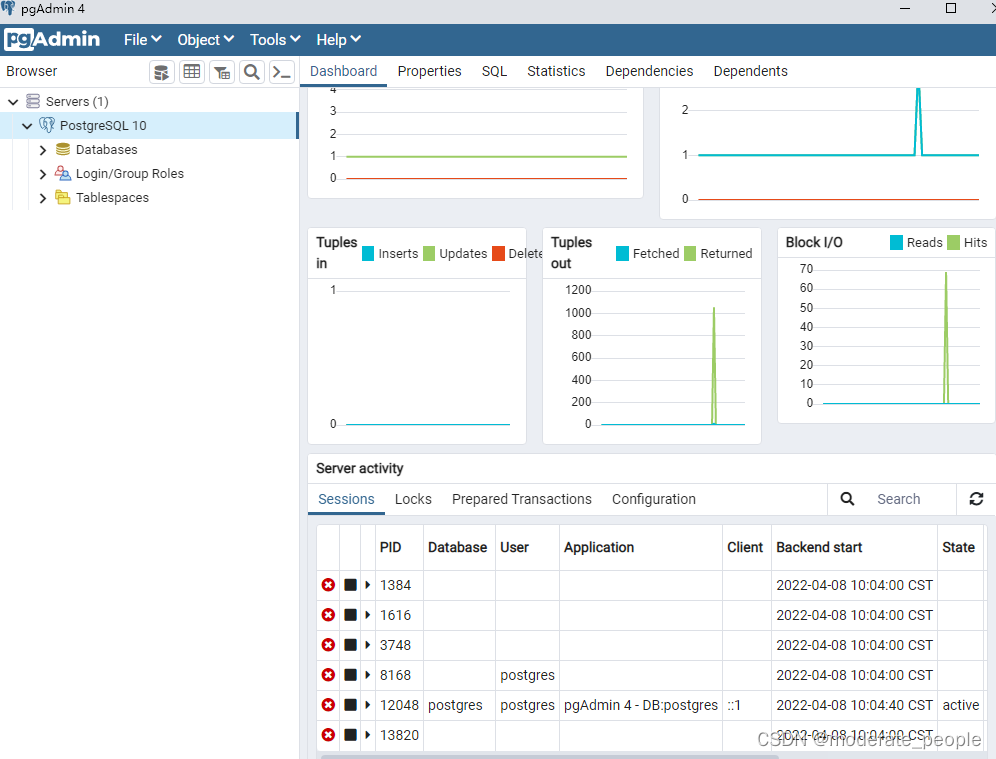The height and width of the screenshot is (759, 996).
Task: Collapse the Servers (1) tree node
Action: point(13,102)
